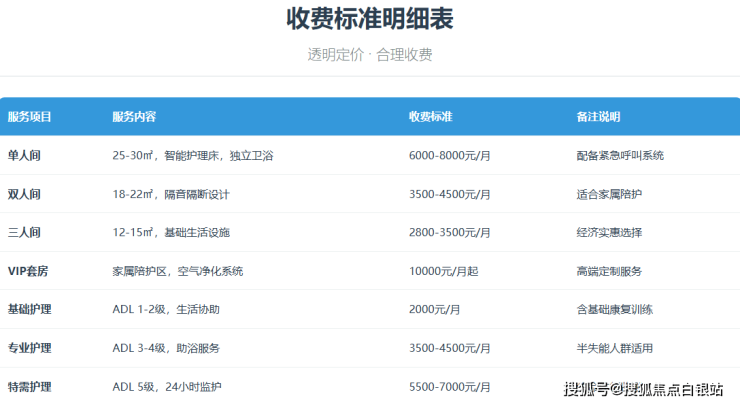Select the 10000元/月起 price cell
740x405 pixels.
coord(444,271)
